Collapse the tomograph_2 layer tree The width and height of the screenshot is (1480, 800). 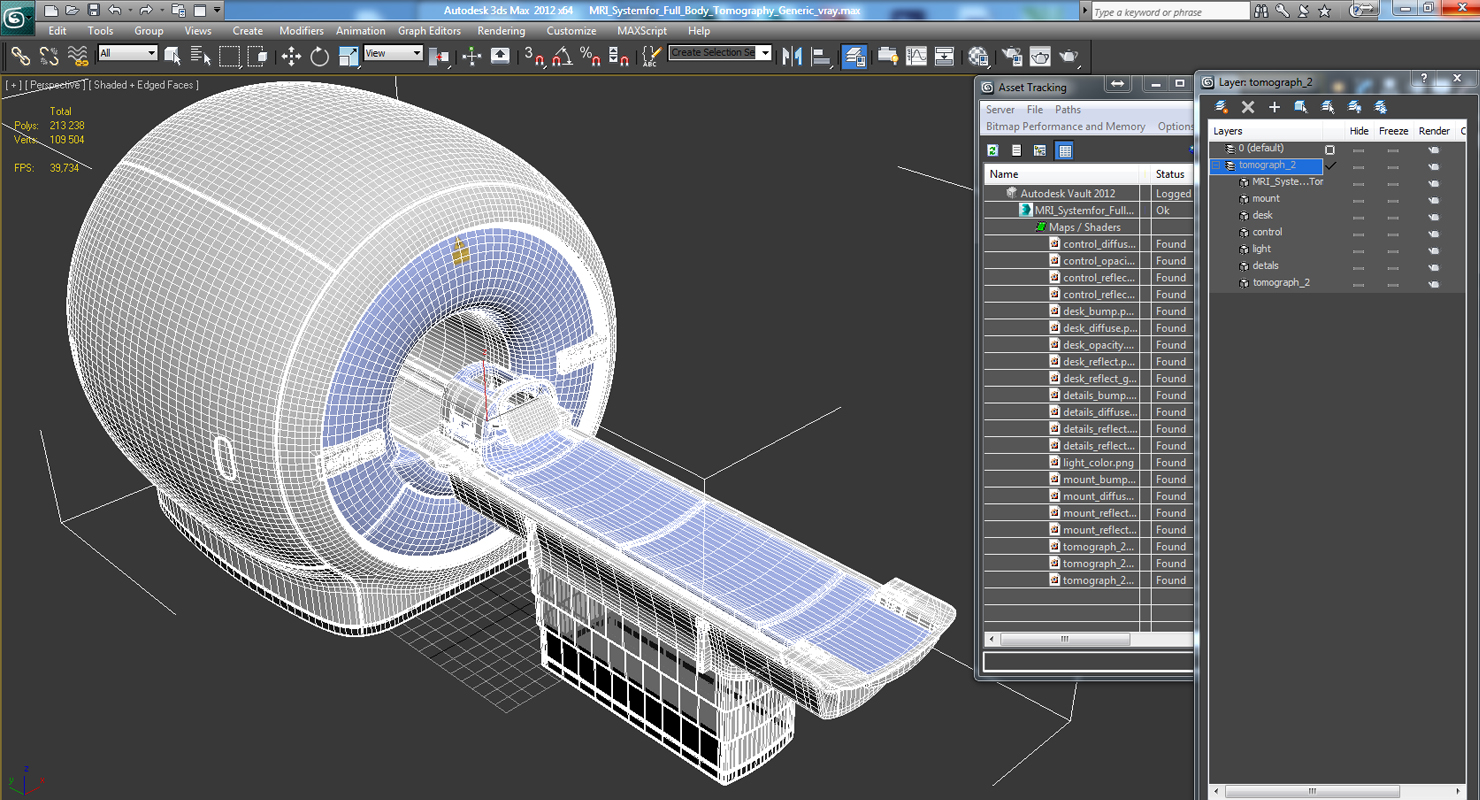pos(1216,165)
